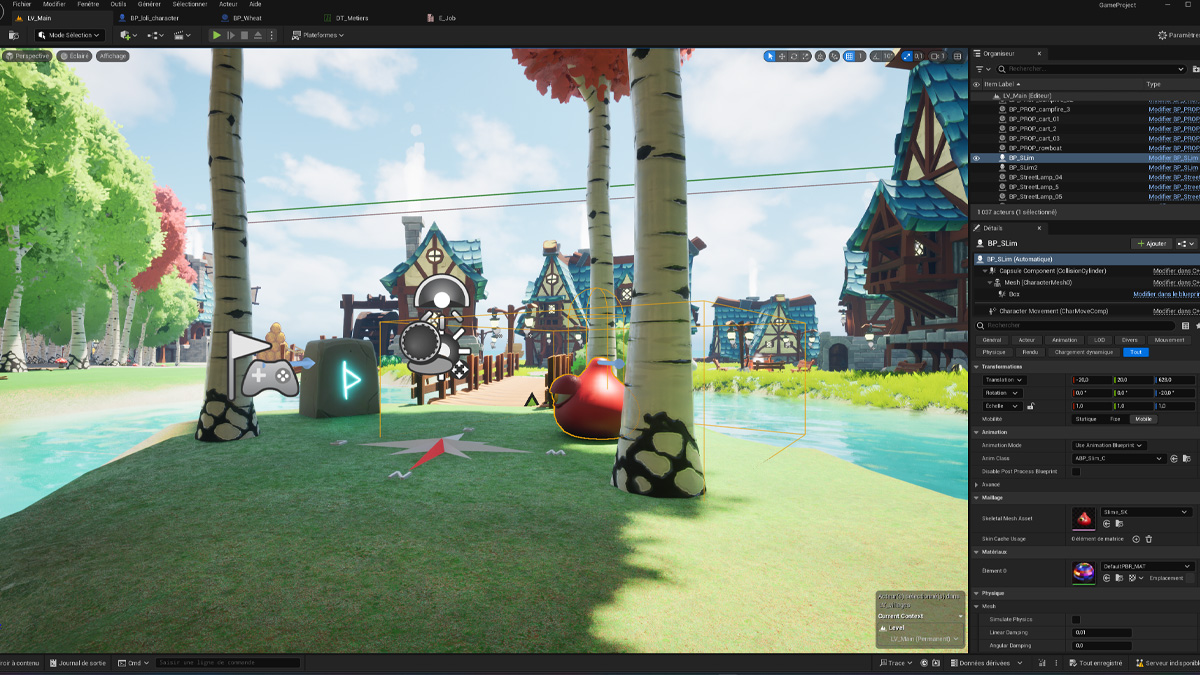This screenshot has height=675, width=1200.
Task: Select the viewport Rotate tool
Action: (x=794, y=56)
